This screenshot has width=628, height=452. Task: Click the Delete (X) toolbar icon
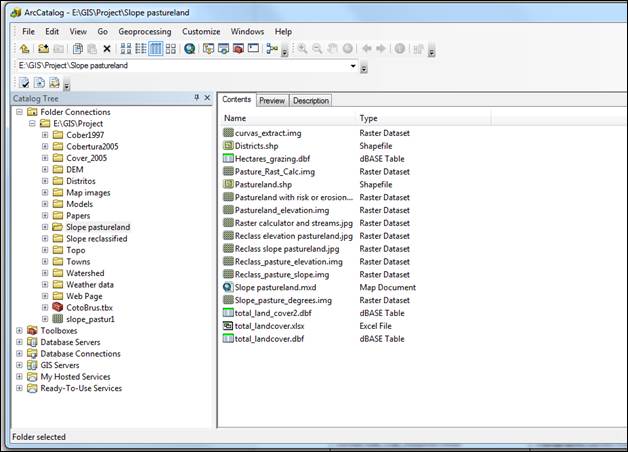[107, 48]
